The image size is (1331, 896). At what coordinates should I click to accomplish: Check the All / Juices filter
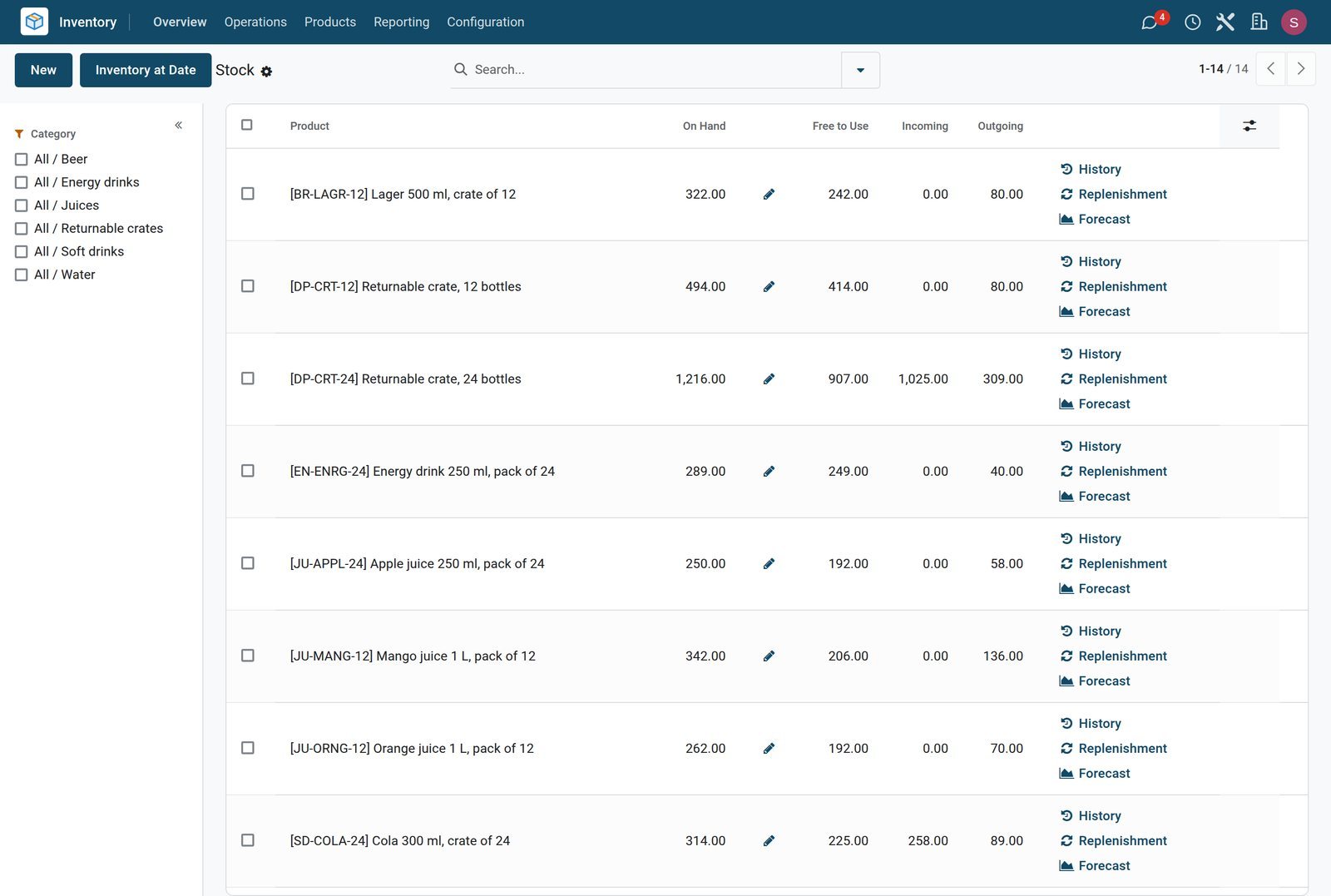[22, 205]
